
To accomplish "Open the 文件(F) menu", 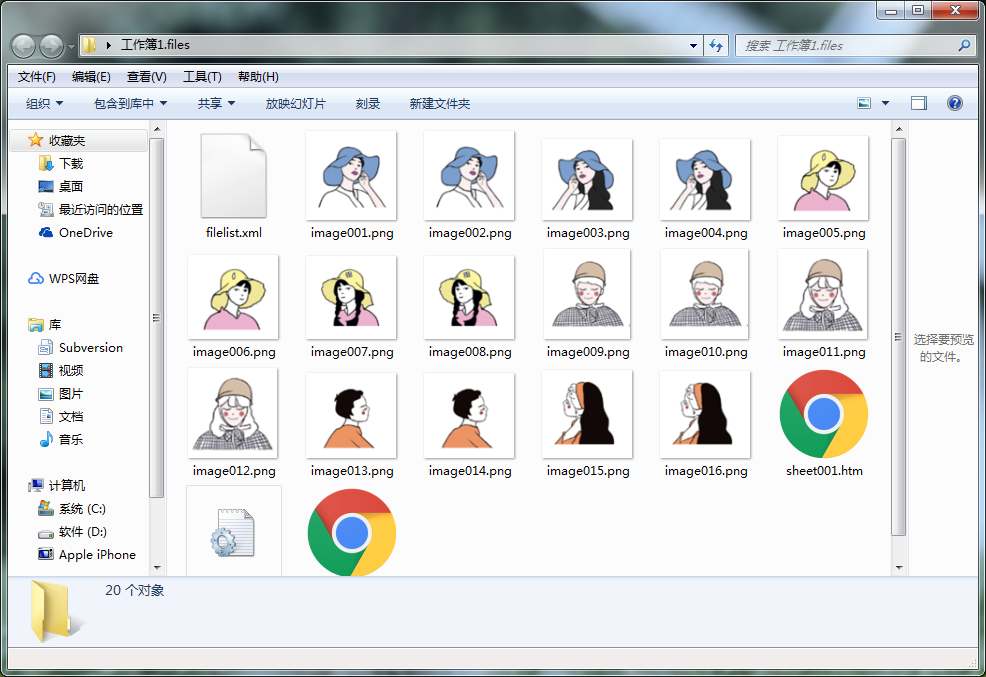I will tap(36, 77).
